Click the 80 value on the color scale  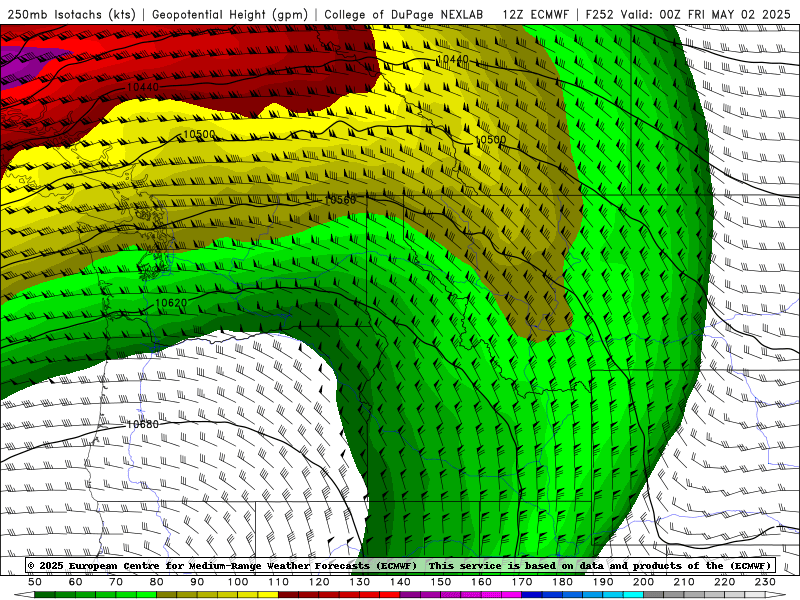click(157, 582)
